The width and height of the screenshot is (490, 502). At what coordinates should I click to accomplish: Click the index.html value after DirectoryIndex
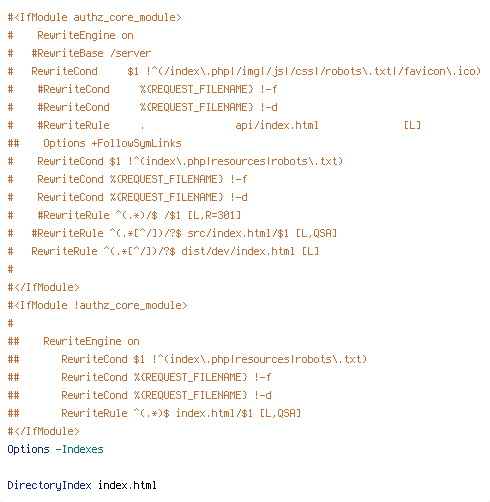tap(127, 485)
